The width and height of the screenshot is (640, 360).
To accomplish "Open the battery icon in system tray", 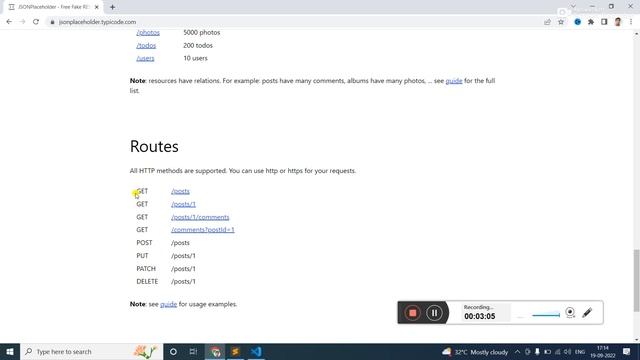I will 547,352.
